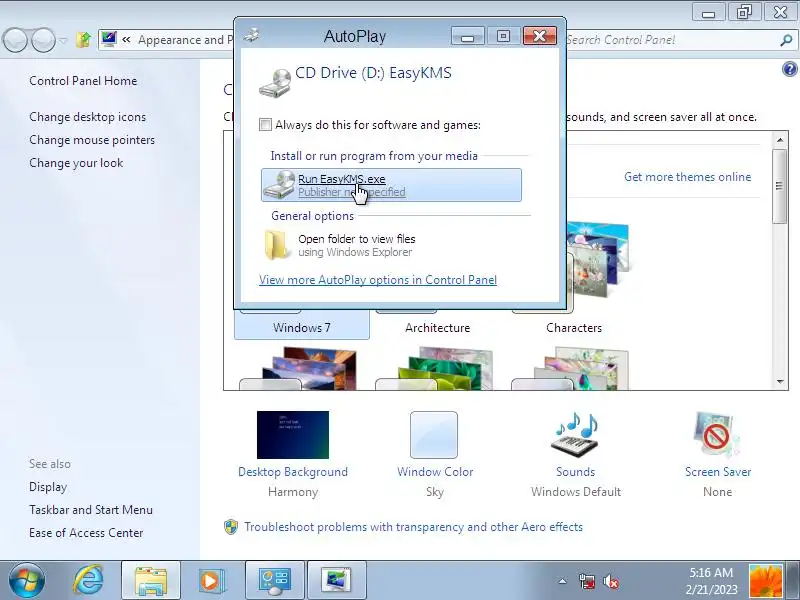
Task: Open the Start menu
Action: 27,580
